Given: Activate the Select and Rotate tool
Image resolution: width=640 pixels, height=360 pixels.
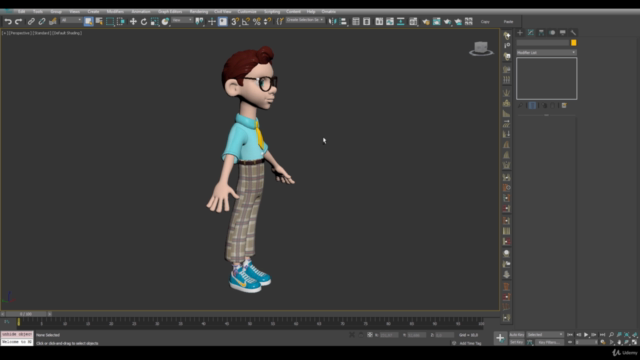Looking at the screenshot, I should point(144,22).
